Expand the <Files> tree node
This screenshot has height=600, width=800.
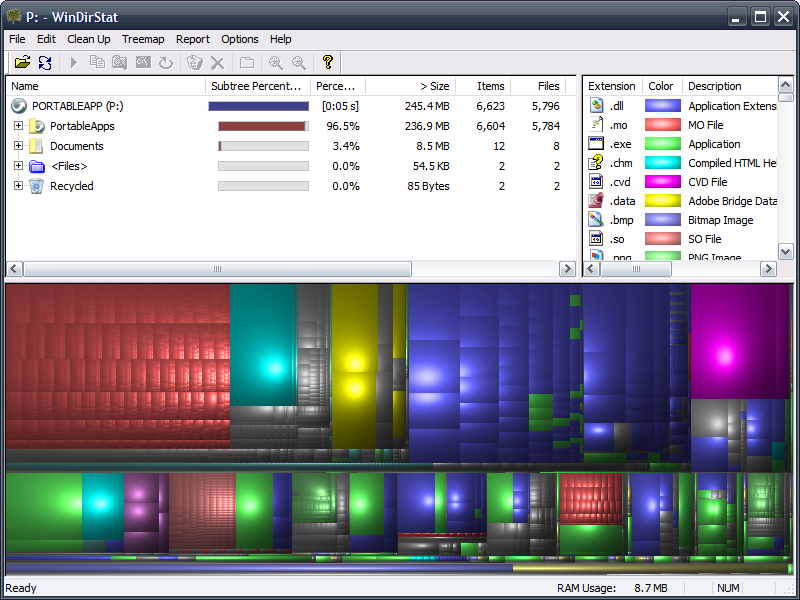18,165
